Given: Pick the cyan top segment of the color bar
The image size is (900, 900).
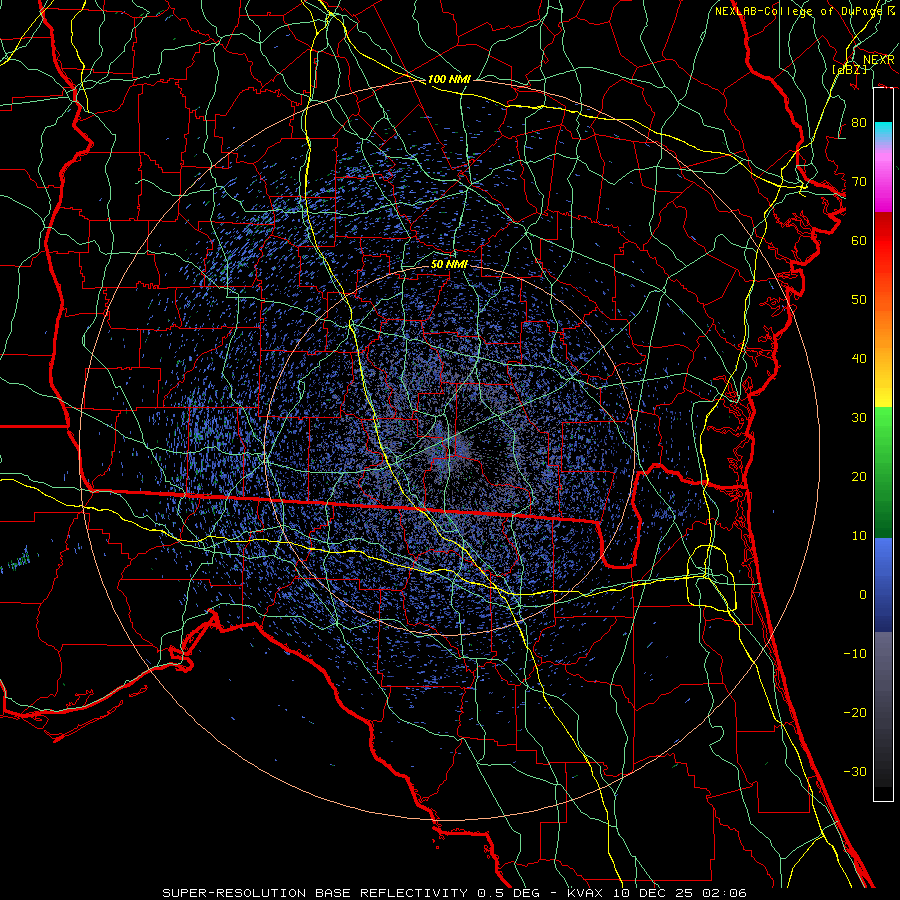Looking at the screenshot, I should pyautogui.click(x=883, y=132).
